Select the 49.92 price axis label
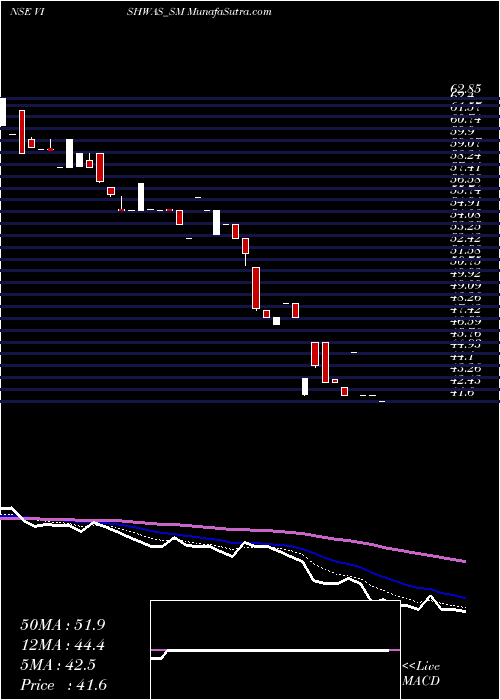This screenshot has height=700, width=500. click(x=465, y=273)
